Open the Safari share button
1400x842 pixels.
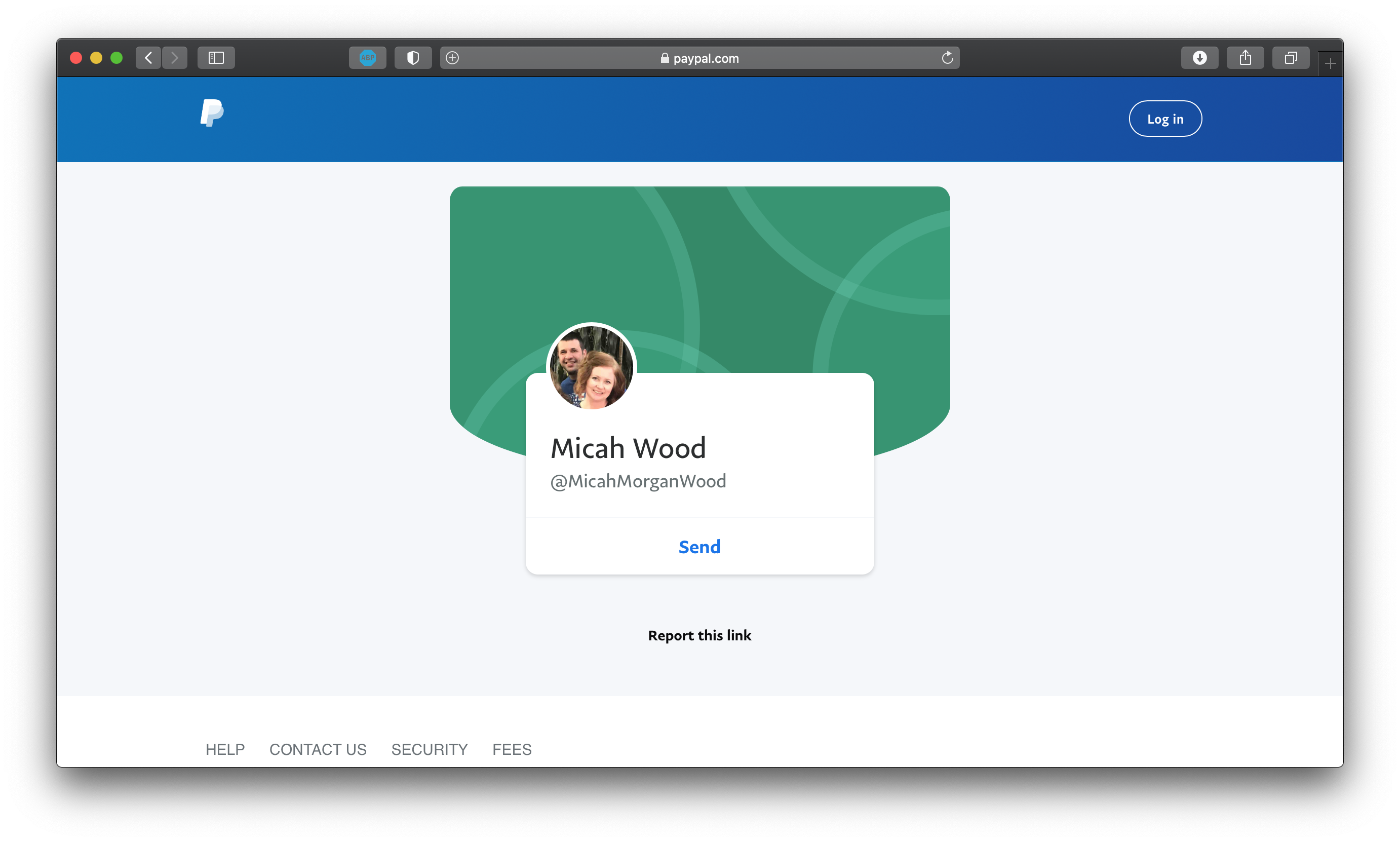1245,58
